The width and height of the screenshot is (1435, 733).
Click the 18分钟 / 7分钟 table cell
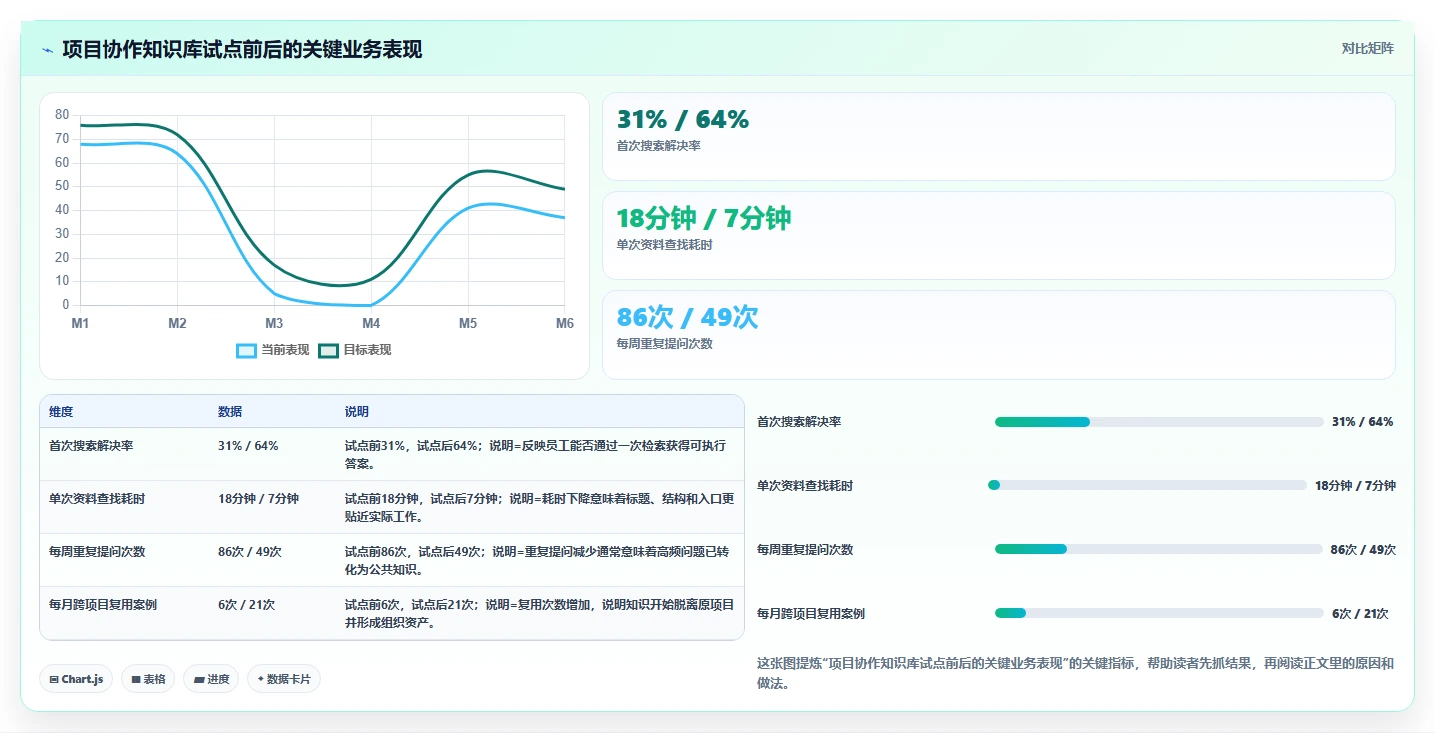(258, 498)
